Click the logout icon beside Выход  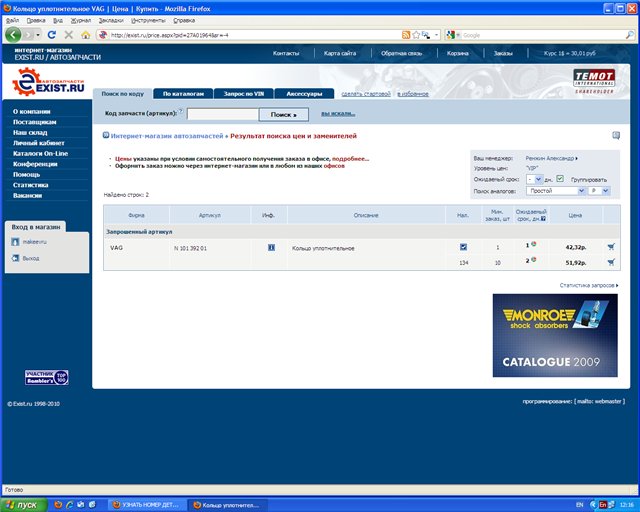coord(16,258)
